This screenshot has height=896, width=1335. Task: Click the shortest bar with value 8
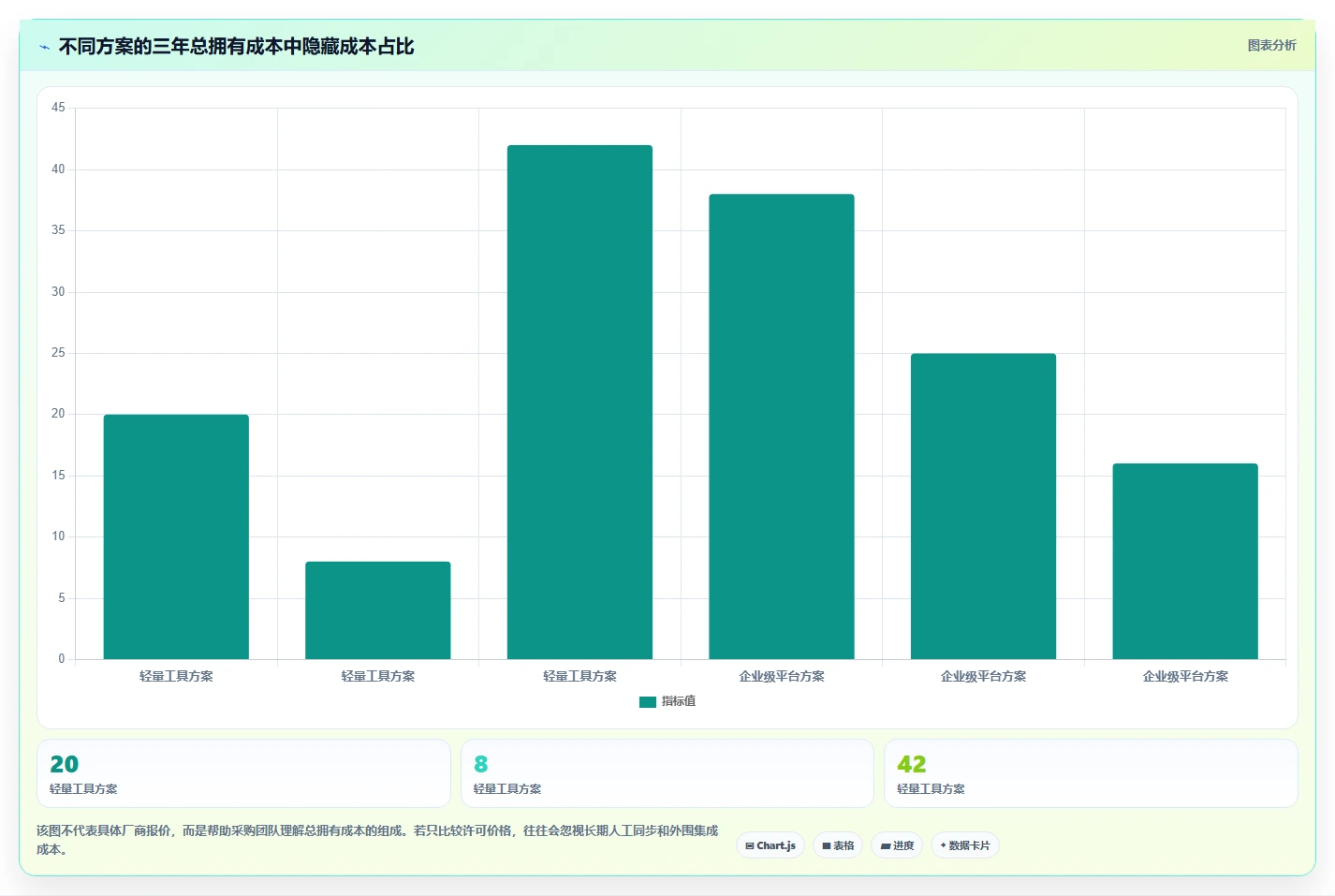point(378,610)
